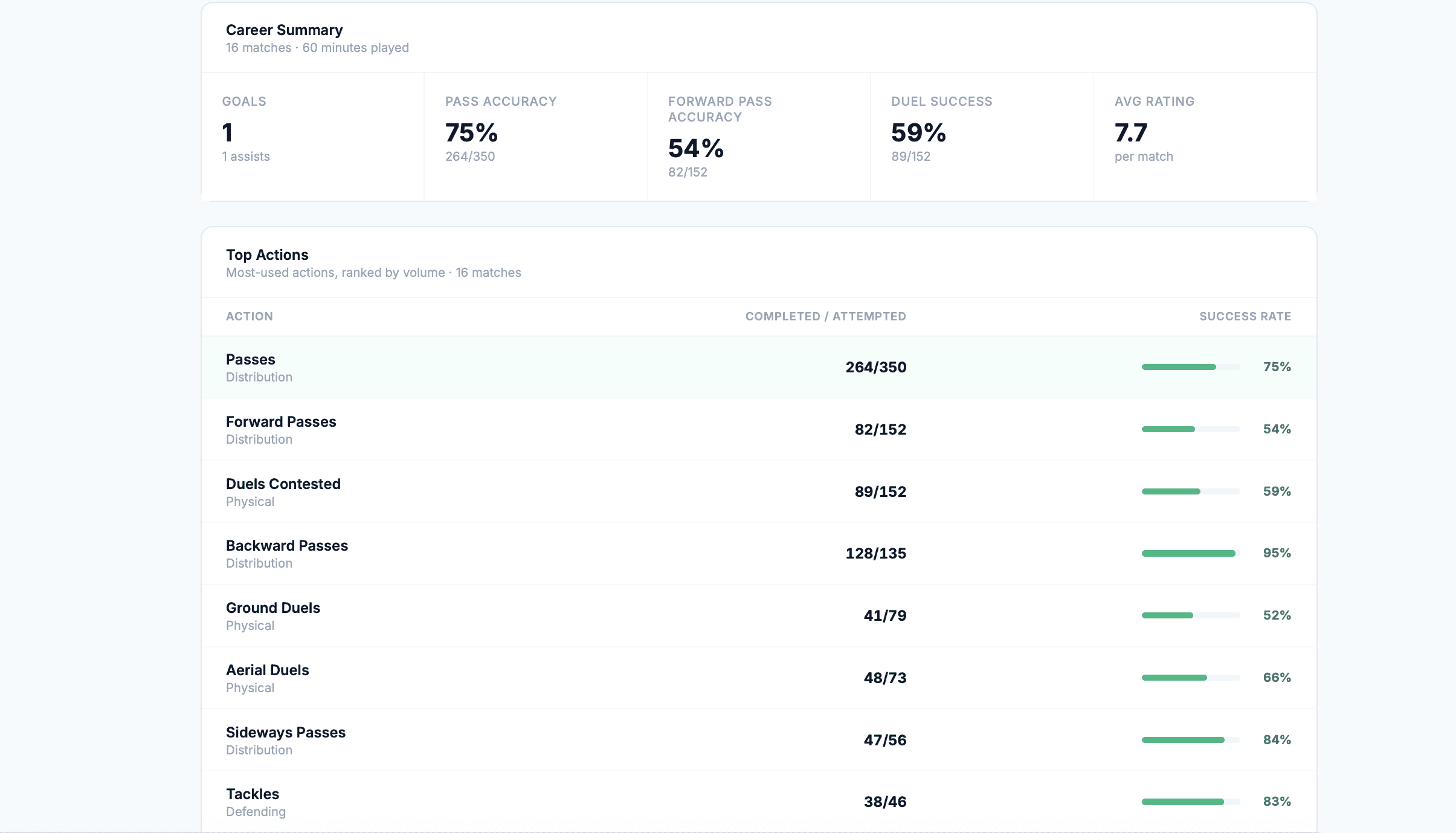The height and width of the screenshot is (833, 1456).
Task: Click 264/350 under Pass Accuracy card
Action: (470, 157)
